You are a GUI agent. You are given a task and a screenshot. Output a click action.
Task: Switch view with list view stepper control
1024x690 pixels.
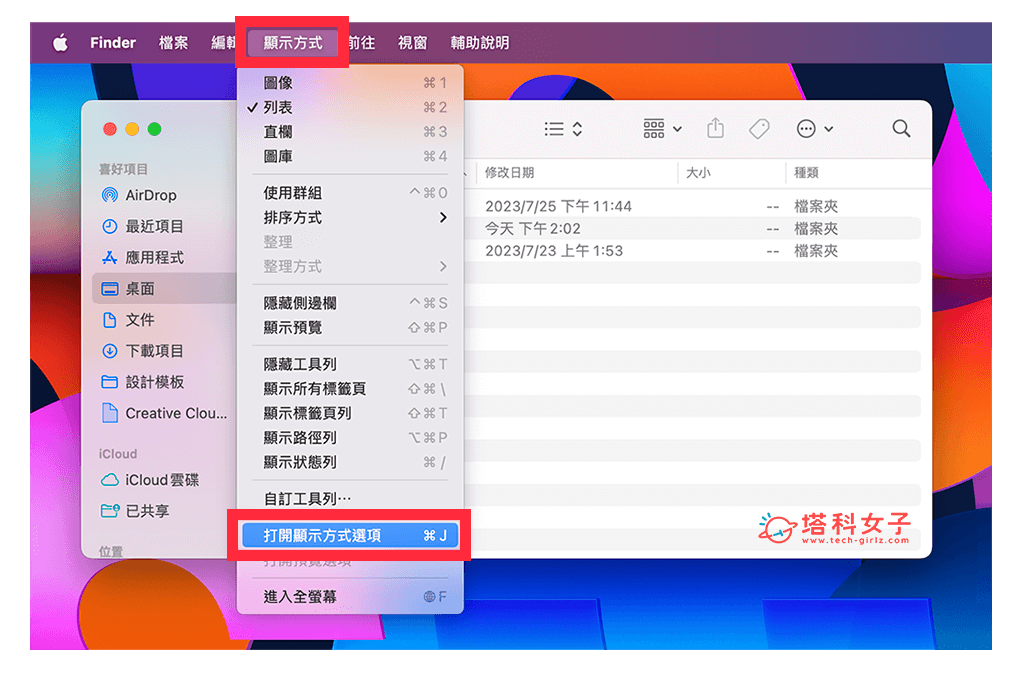click(x=563, y=129)
